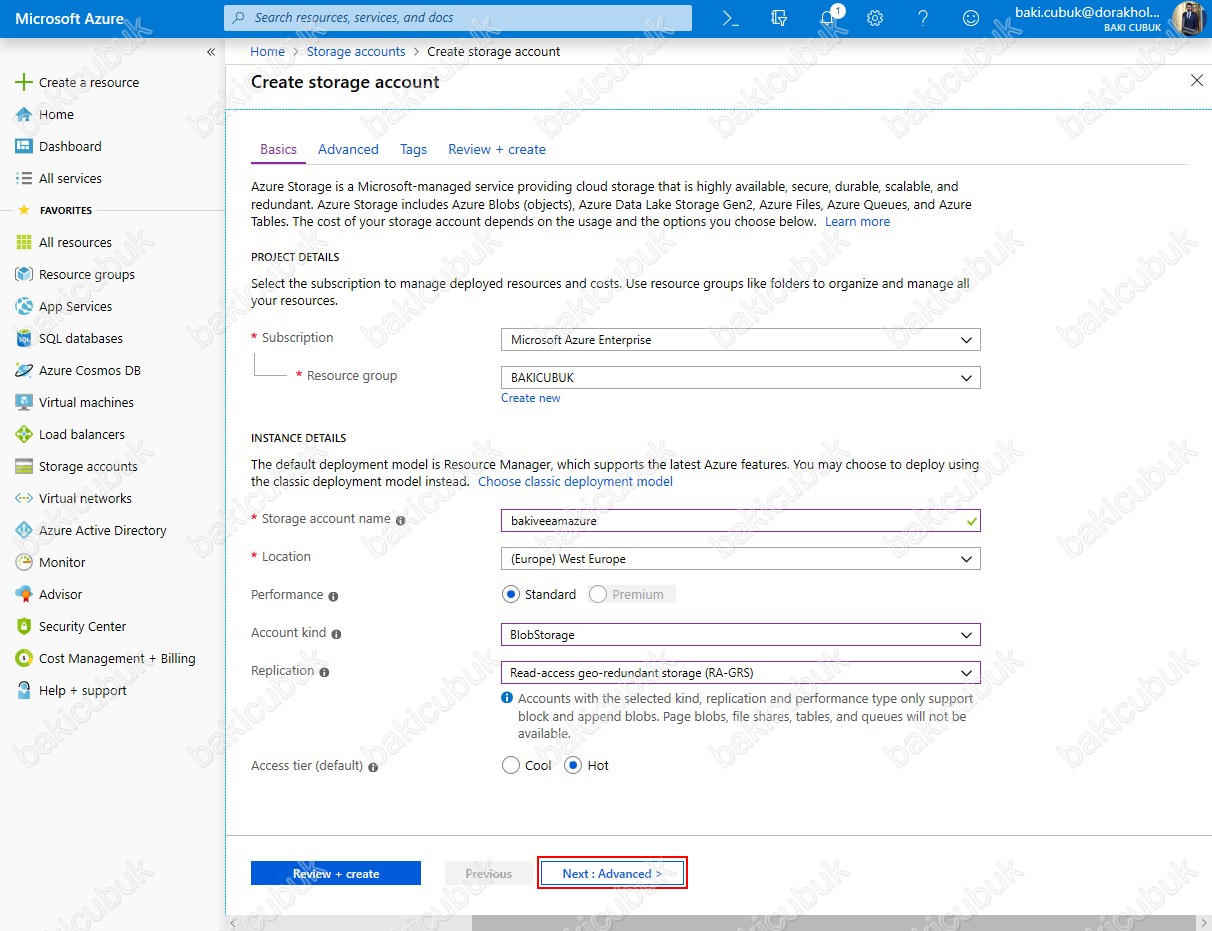Click the Storage account name input field
The height and width of the screenshot is (931, 1212).
click(x=740, y=521)
